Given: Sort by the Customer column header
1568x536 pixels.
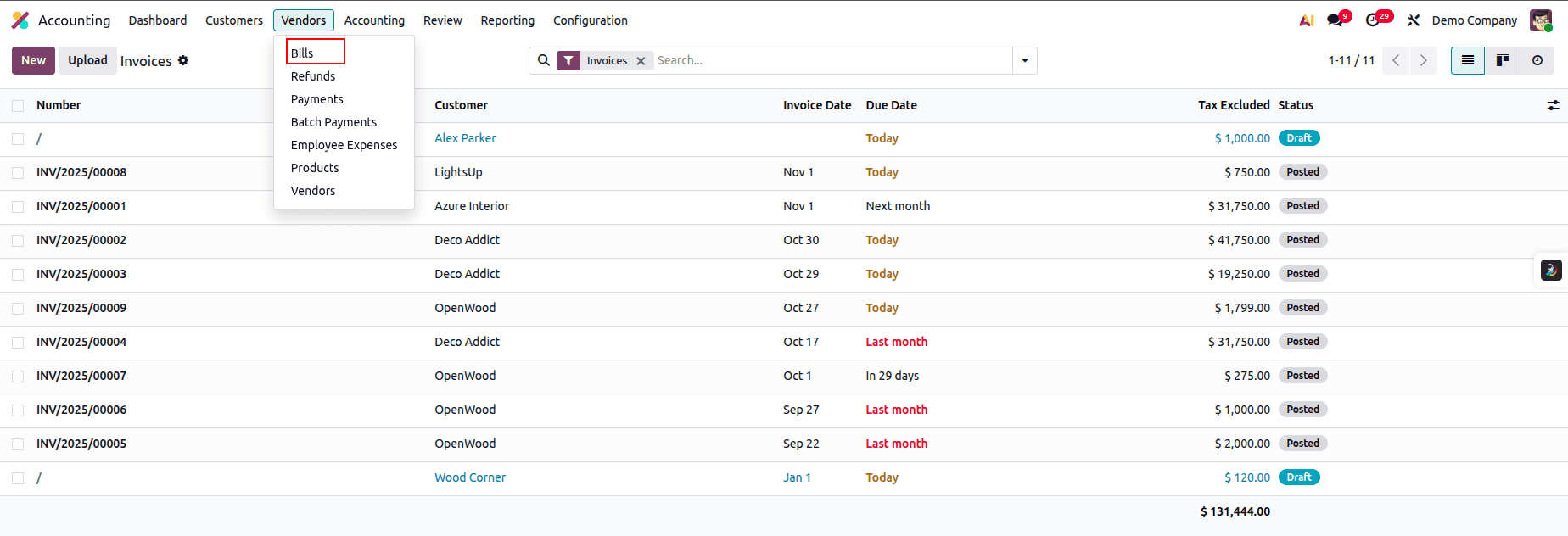Looking at the screenshot, I should pos(461,105).
